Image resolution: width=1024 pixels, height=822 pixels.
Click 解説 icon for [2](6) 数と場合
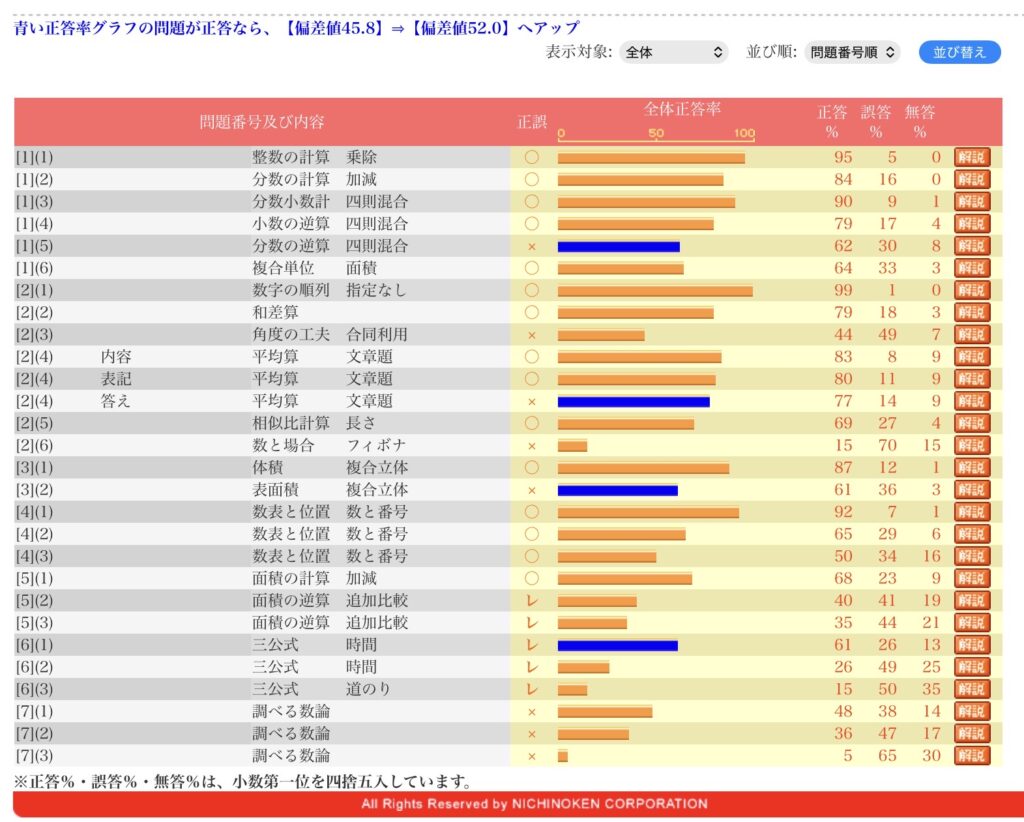pos(971,445)
